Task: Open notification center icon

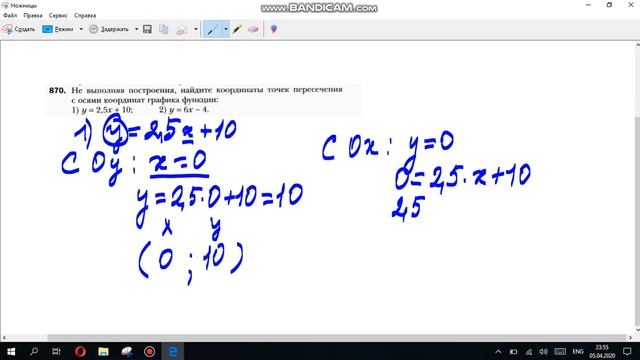Action: click(x=627, y=352)
